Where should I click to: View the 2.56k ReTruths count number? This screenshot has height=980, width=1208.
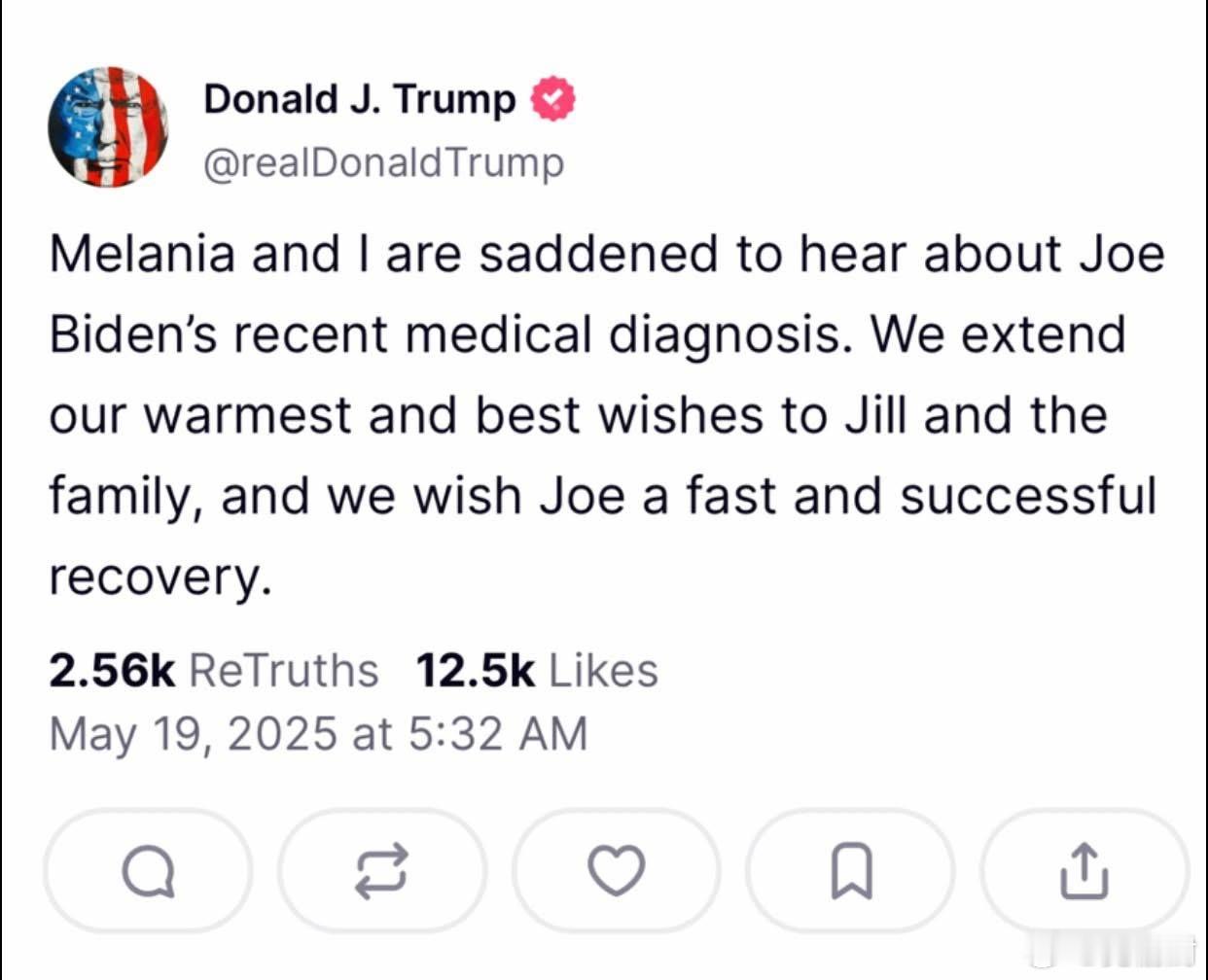click(x=112, y=670)
